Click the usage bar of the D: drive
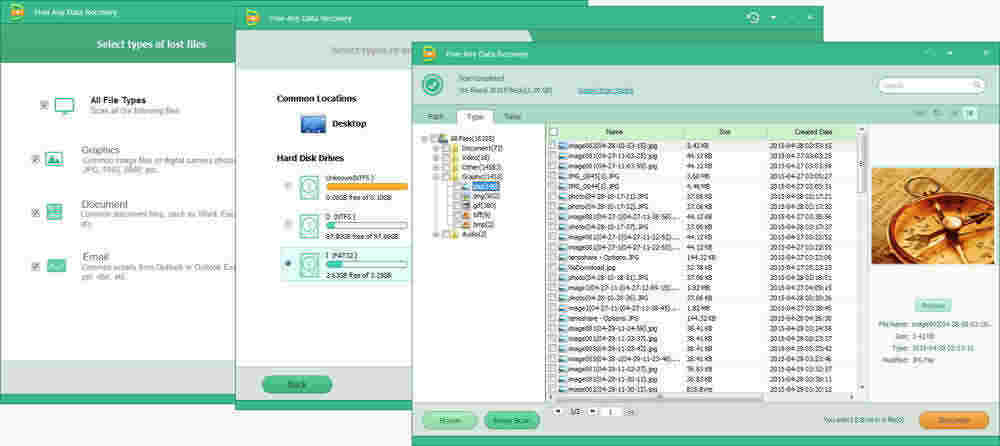1000x446 pixels. pyautogui.click(x=367, y=226)
